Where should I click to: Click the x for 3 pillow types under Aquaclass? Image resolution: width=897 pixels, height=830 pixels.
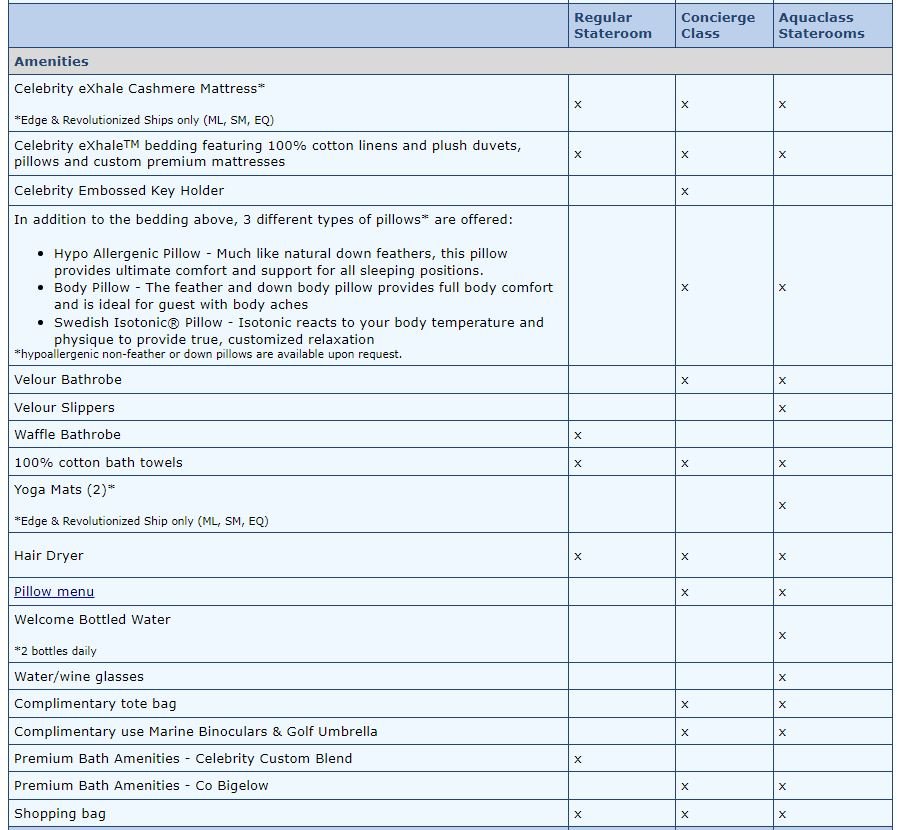click(782, 288)
